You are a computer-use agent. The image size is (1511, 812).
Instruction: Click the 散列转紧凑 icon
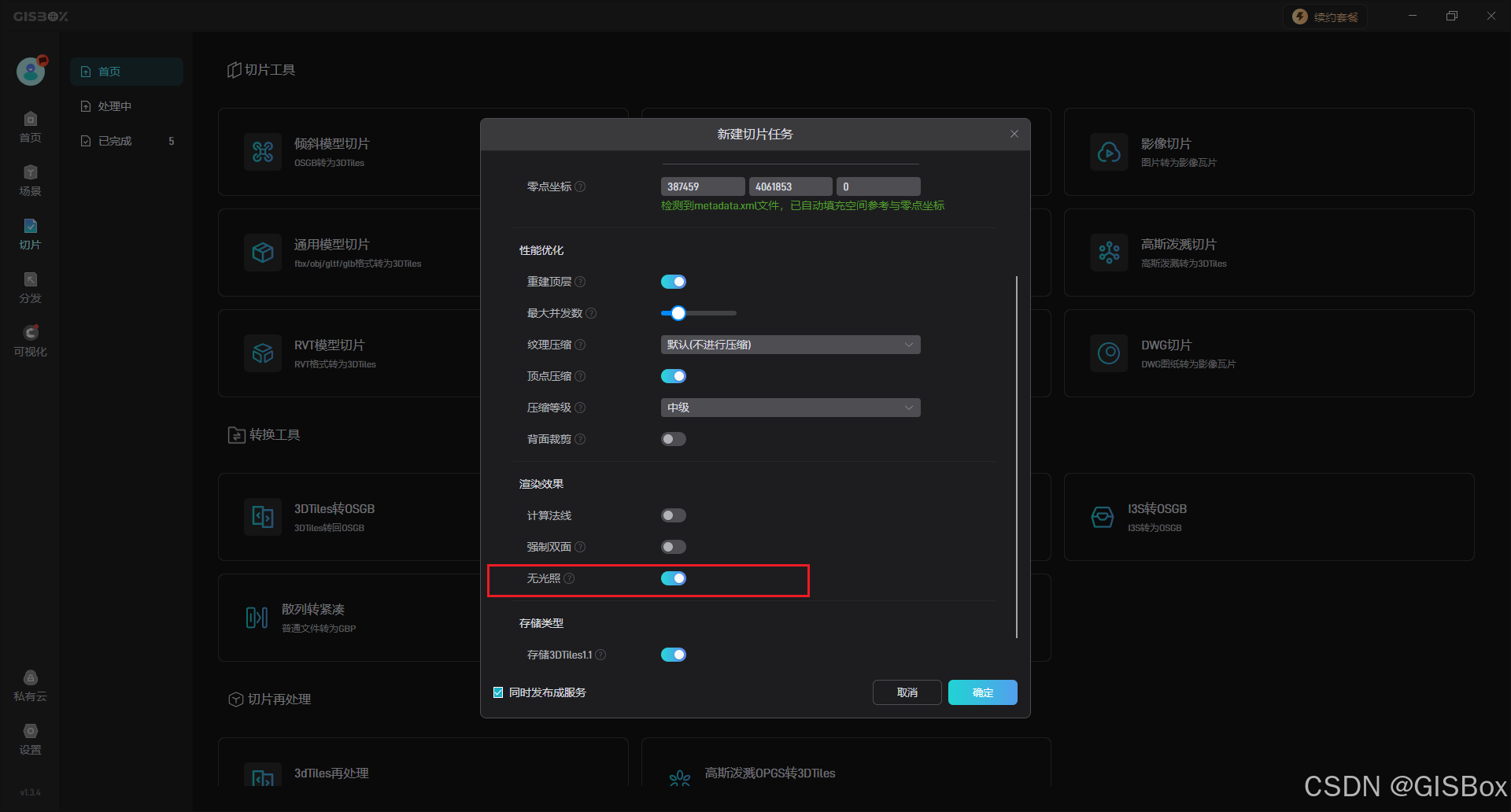[257, 618]
